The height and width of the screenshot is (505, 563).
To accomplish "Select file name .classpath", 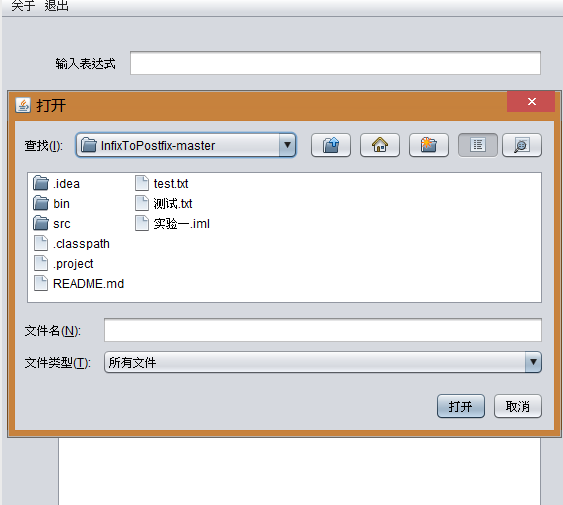I will click(x=81, y=244).
